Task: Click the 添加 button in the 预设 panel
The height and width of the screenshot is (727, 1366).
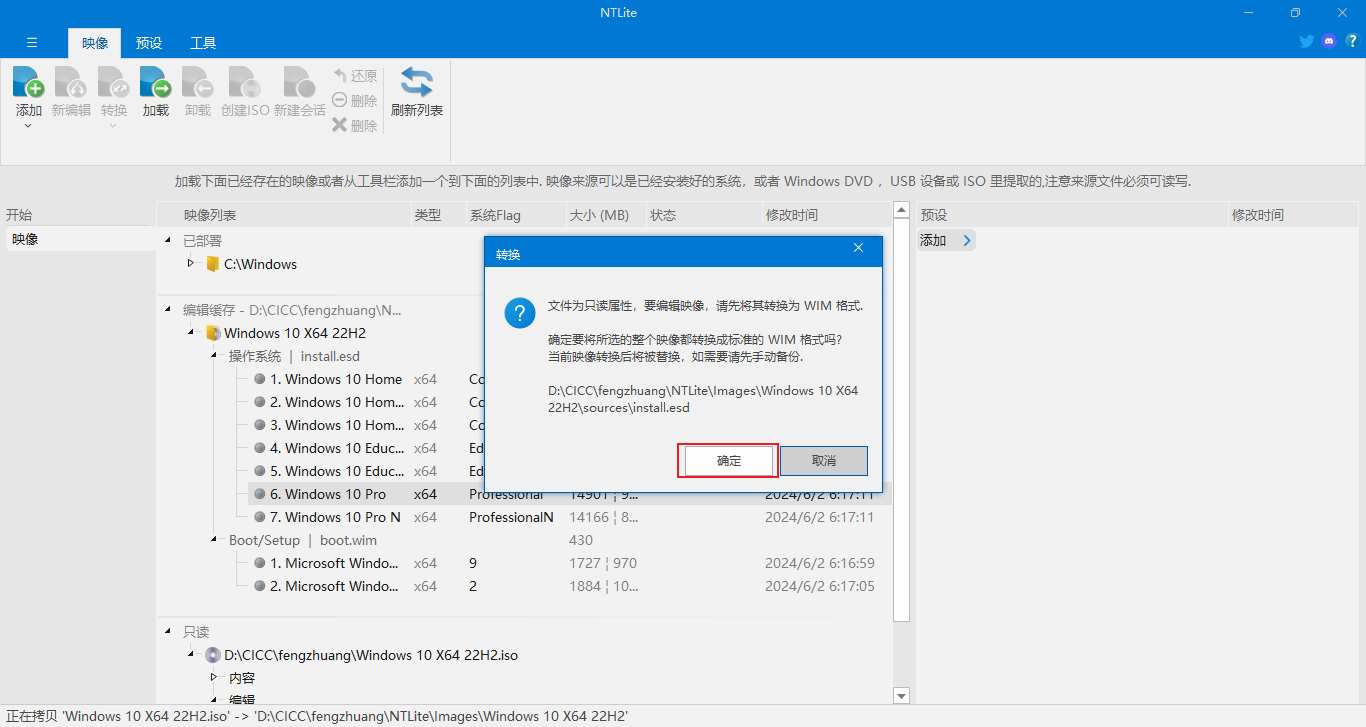Action: pos(946,240)
